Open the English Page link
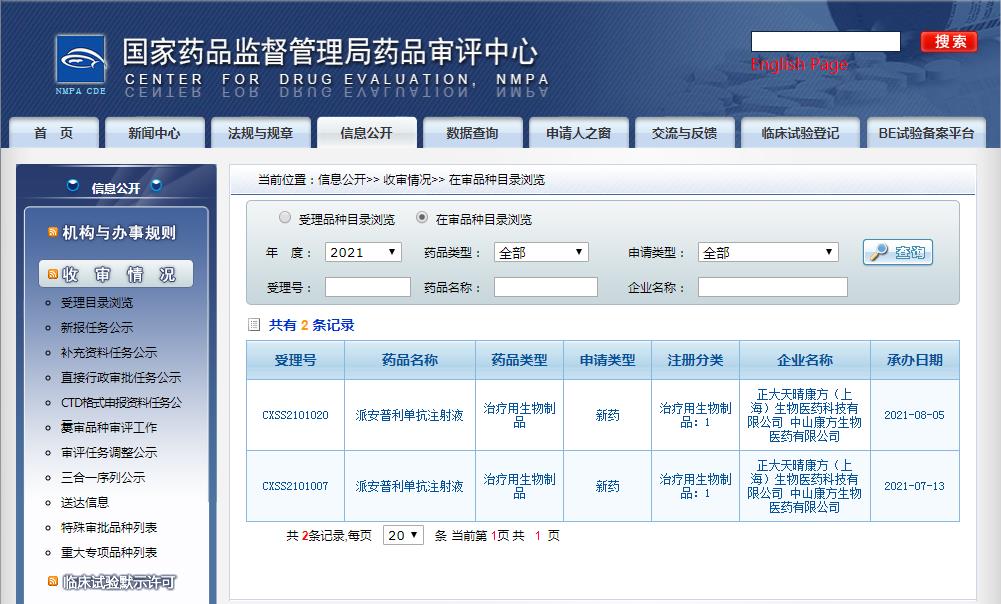 pyautogui.click(x=798, y=65)
